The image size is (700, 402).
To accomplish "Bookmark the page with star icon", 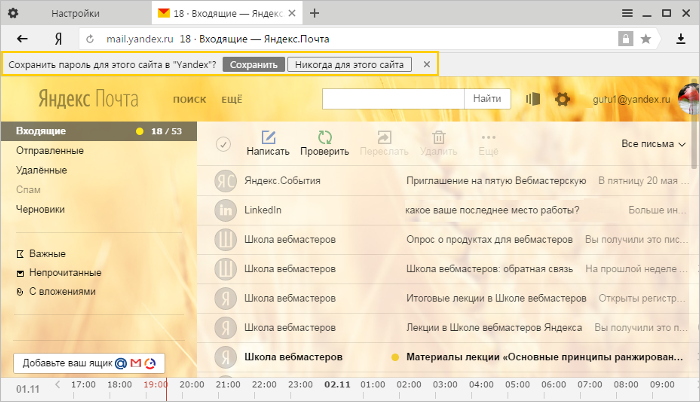I will click(x=646, y=39).
